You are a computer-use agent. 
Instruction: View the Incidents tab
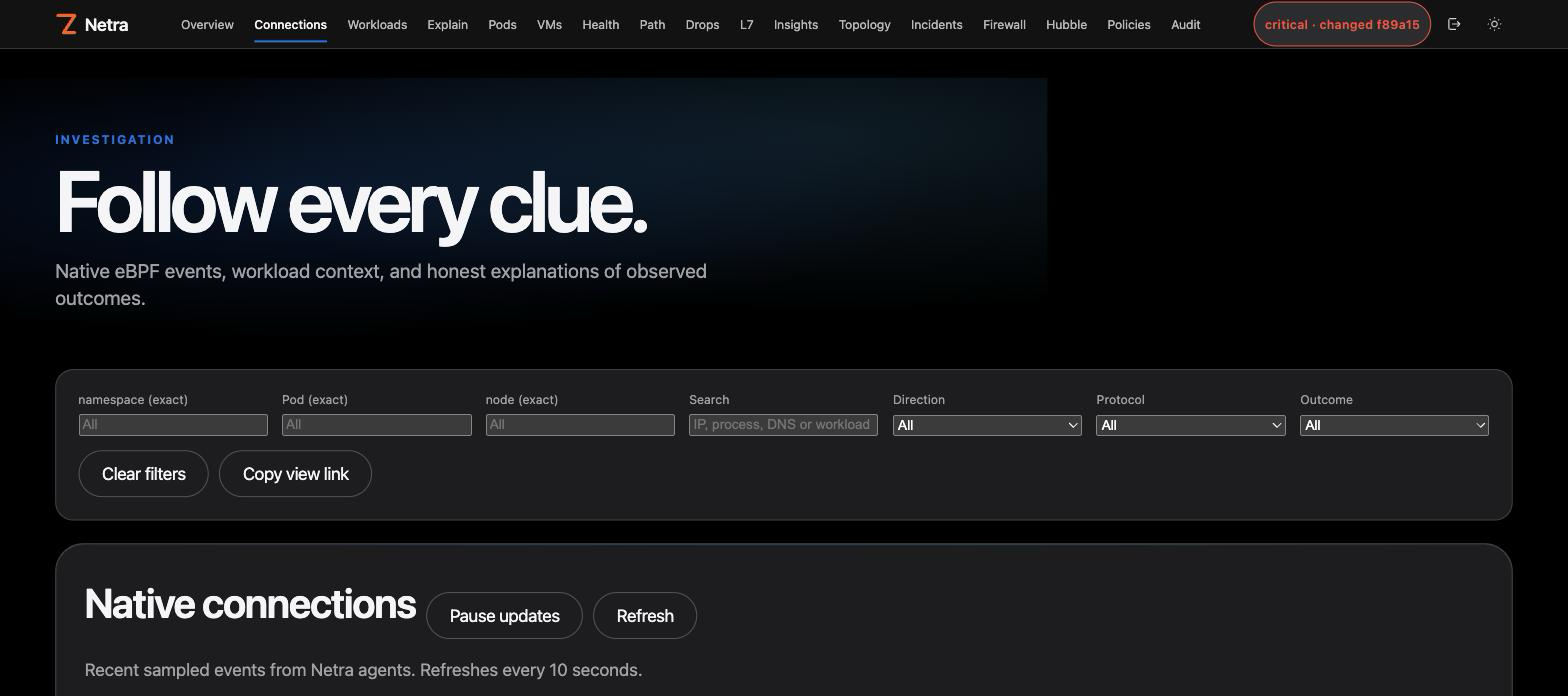pyautogui.click(x=936, y=24)
